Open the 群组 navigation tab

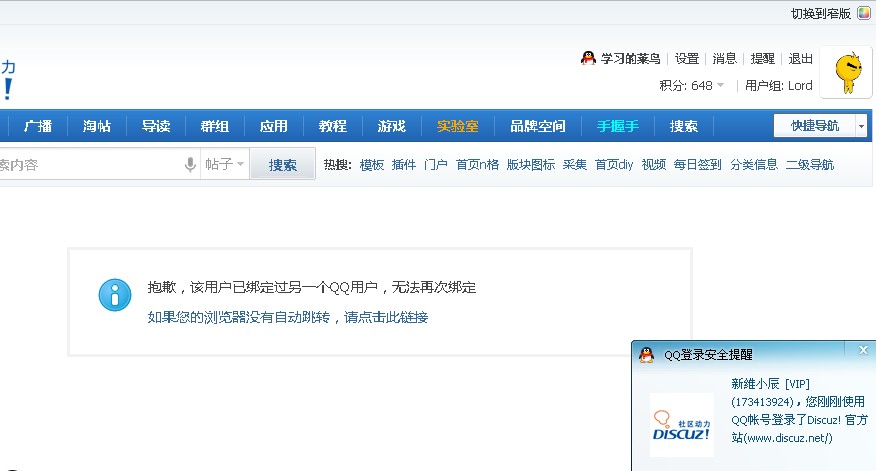click(215, 126)
